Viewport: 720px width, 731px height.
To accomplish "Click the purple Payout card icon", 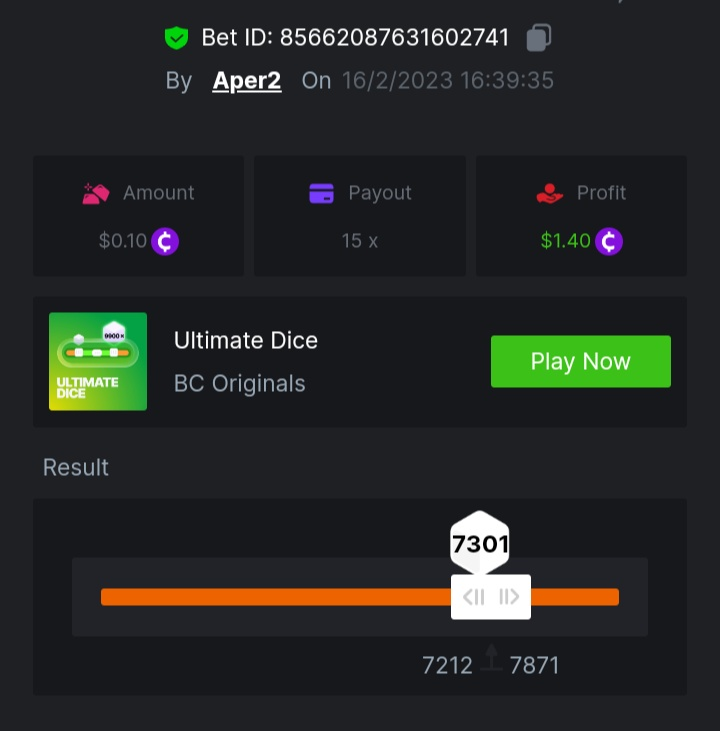I will click(321, 193).
